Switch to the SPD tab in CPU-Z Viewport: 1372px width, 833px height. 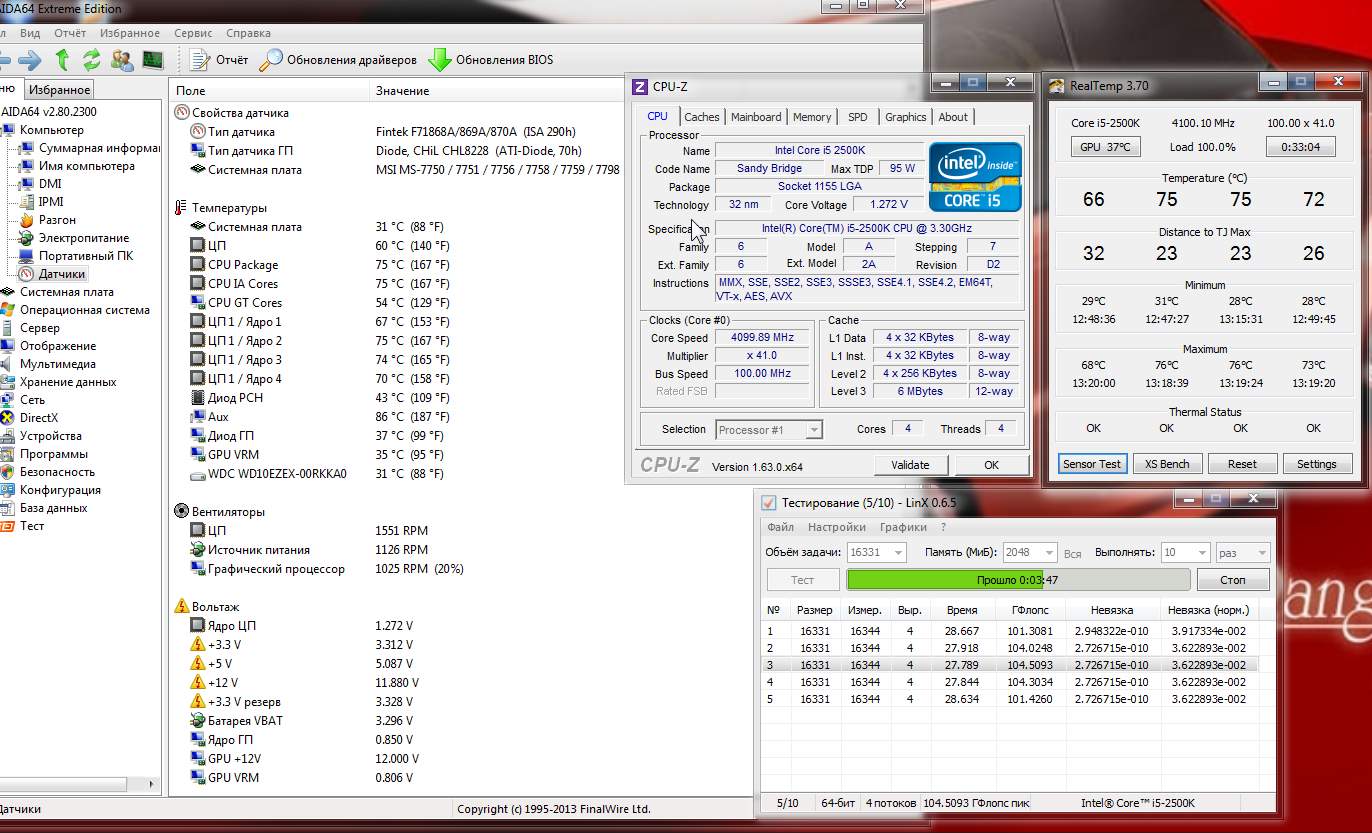(858, 117)
